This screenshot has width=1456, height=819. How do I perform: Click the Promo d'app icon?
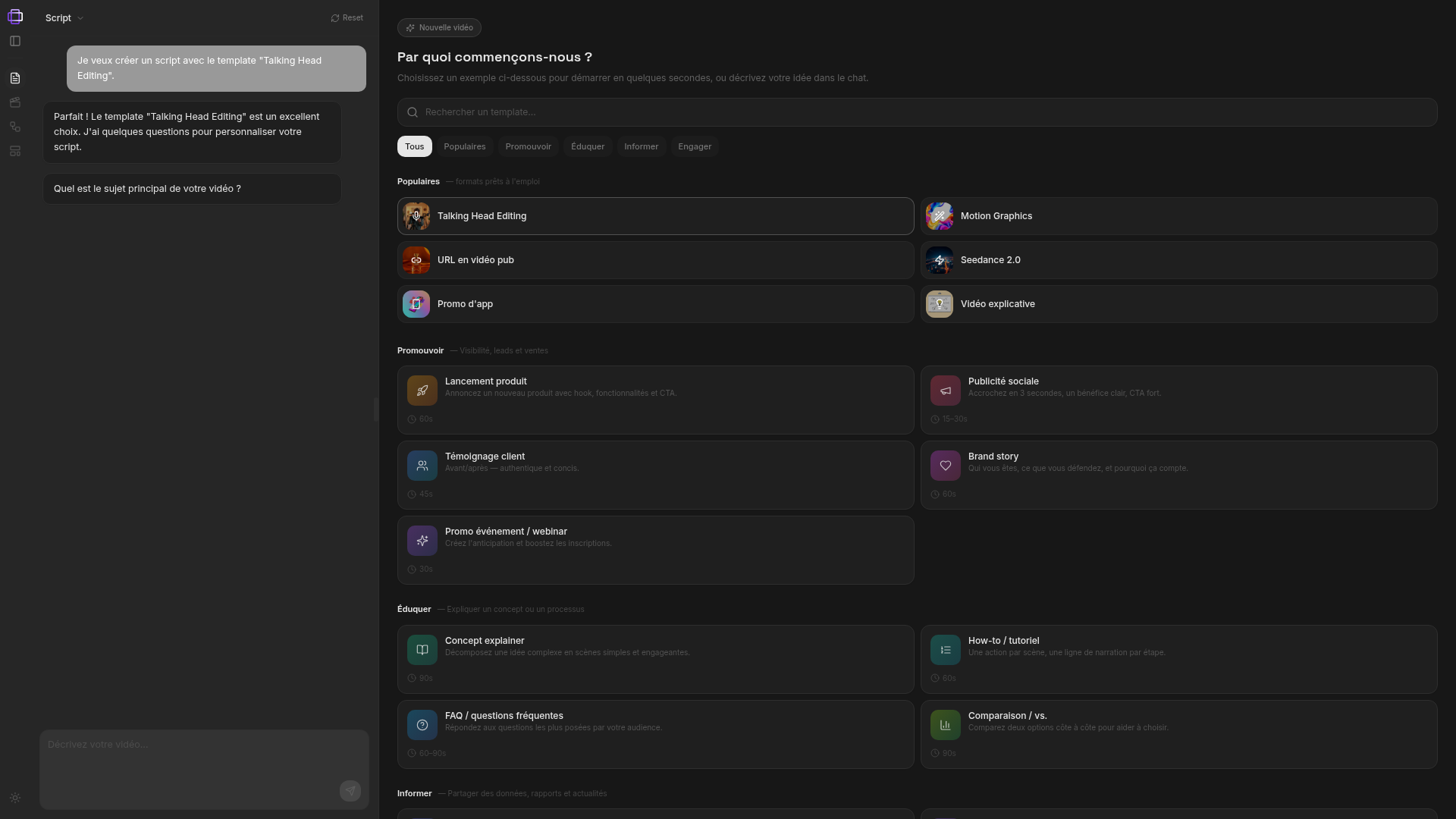[416, 304]
